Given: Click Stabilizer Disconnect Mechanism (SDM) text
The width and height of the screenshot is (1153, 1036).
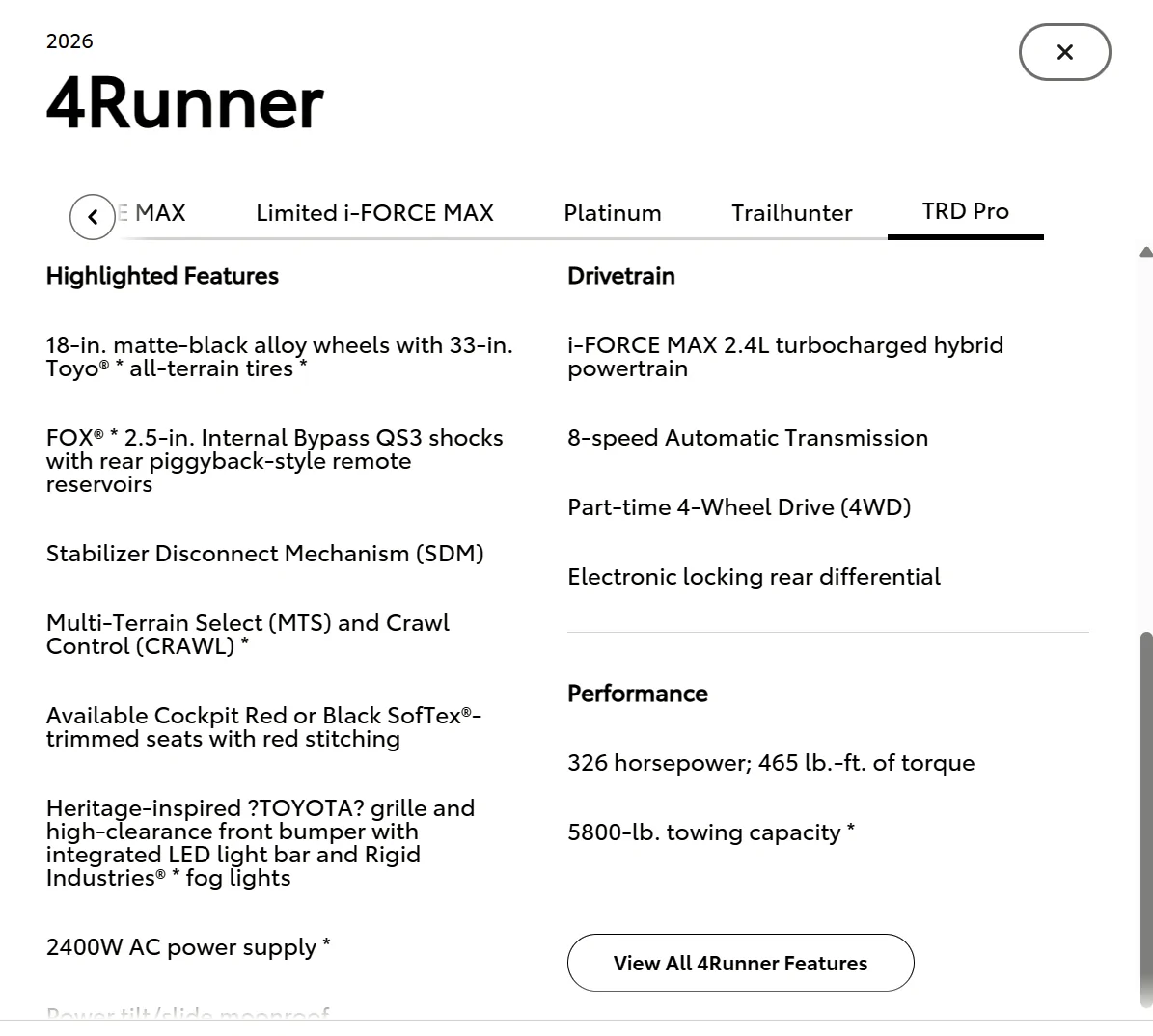Looking at the screenshot, I should pyautogui.click(x=264, y=553).
